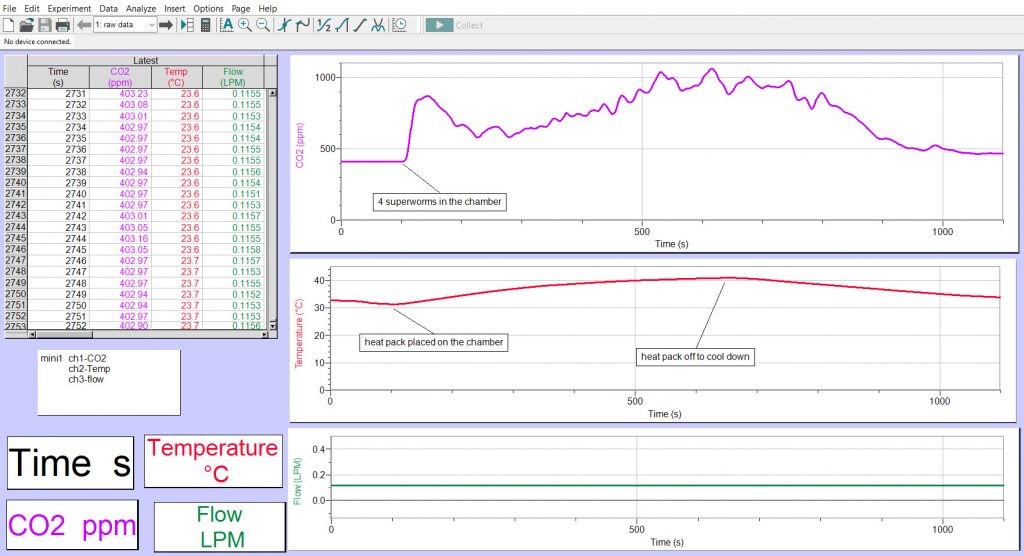1024x556 pixels.
Task: Click the New file icon
Action: (x=9, y=25)
